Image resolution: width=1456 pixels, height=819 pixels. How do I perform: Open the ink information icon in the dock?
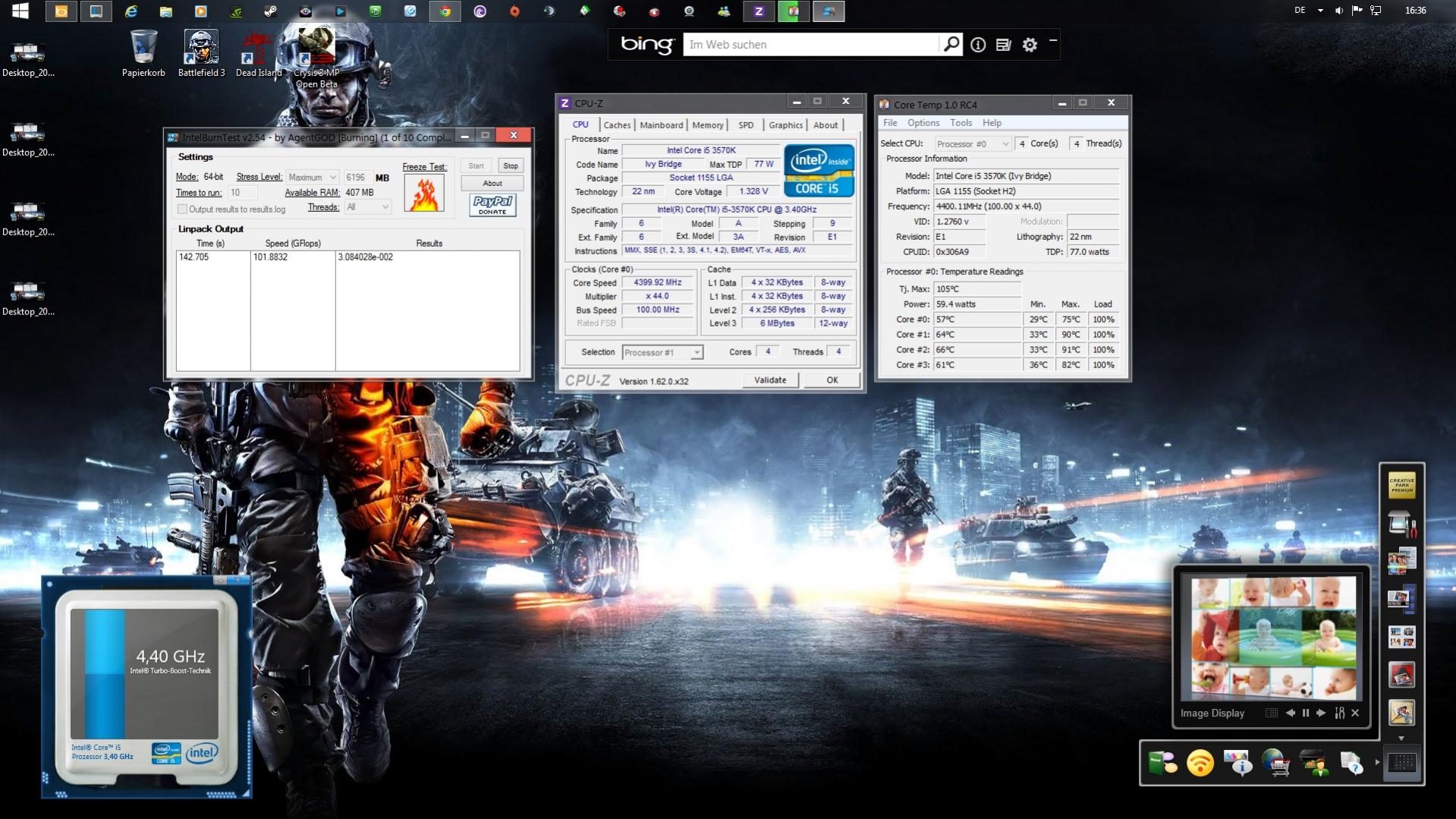(1237, 763)
